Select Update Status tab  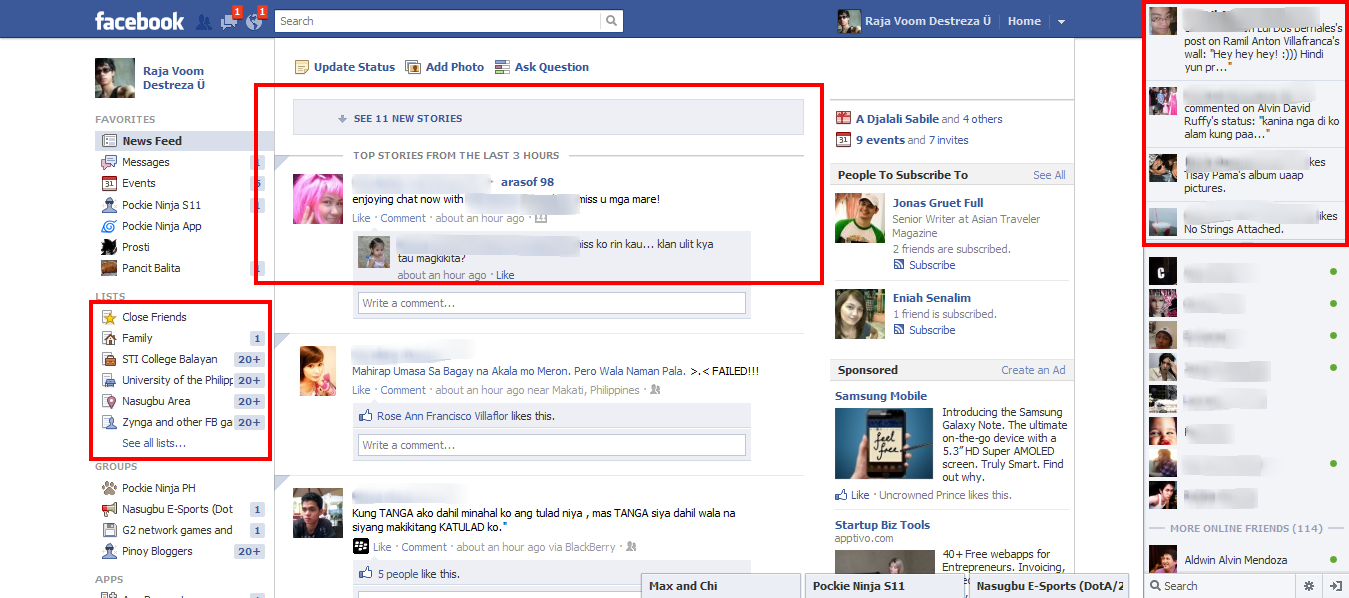[x=344, y=67]
